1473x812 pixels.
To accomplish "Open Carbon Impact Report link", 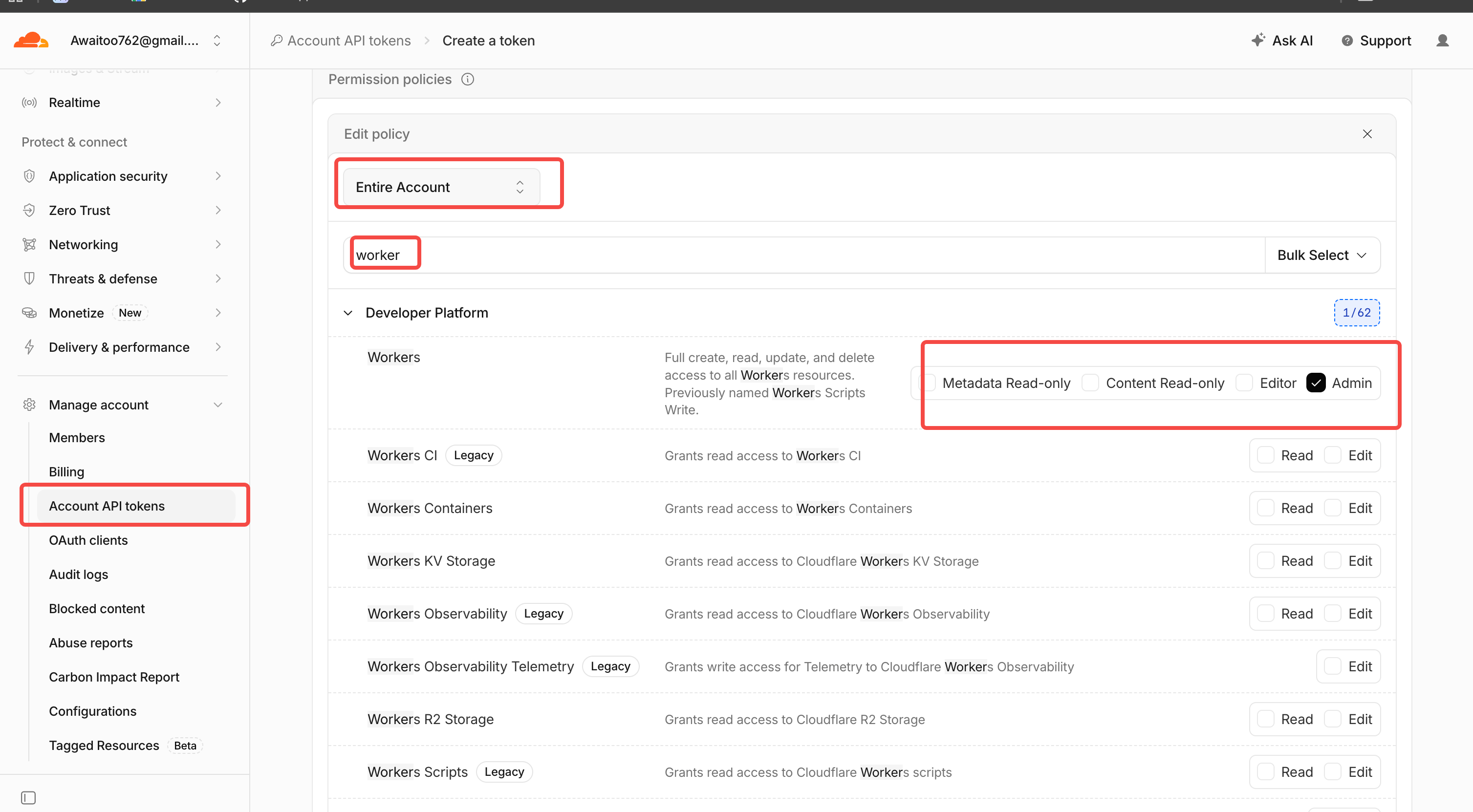I will coord(114,677).
